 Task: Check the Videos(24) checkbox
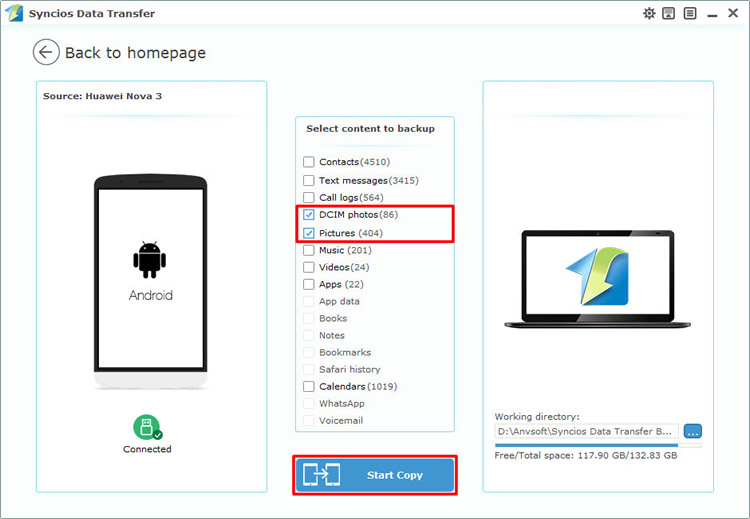pyautogui.click(x=309, y=267)
